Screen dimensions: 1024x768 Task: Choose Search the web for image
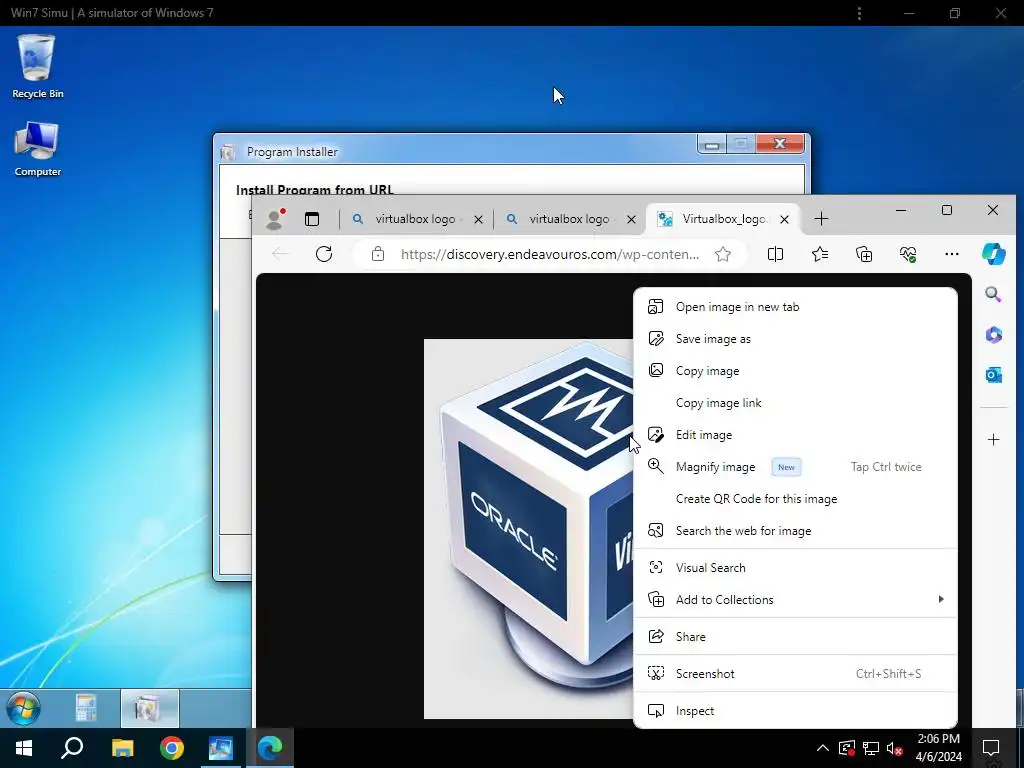795,531
